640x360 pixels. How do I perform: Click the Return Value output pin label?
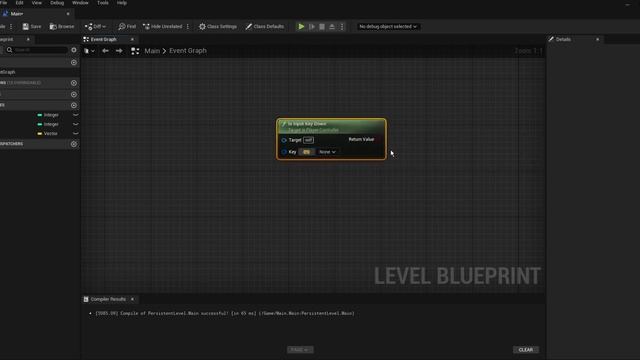(x=361, y=139)
